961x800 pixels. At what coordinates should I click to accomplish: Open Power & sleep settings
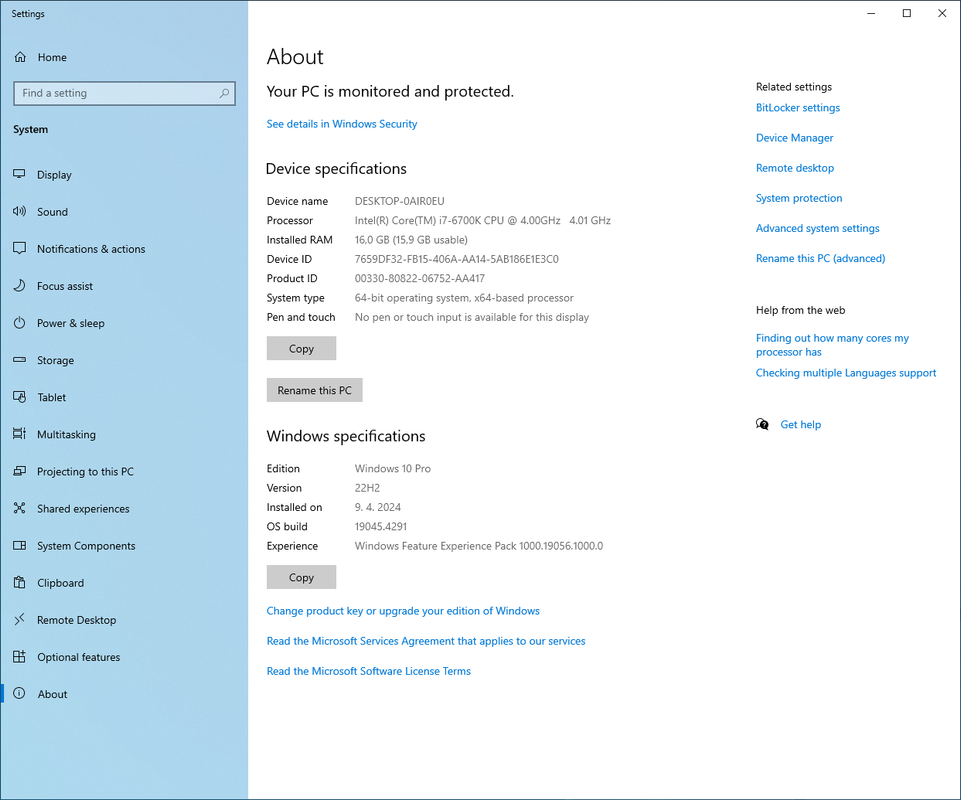point(124,323)
